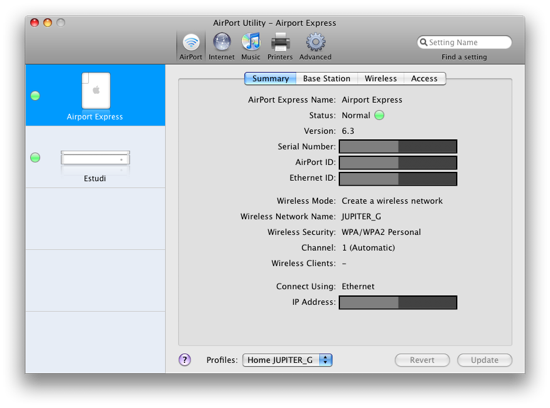Switch to the Wireless tab

(381, 79)
